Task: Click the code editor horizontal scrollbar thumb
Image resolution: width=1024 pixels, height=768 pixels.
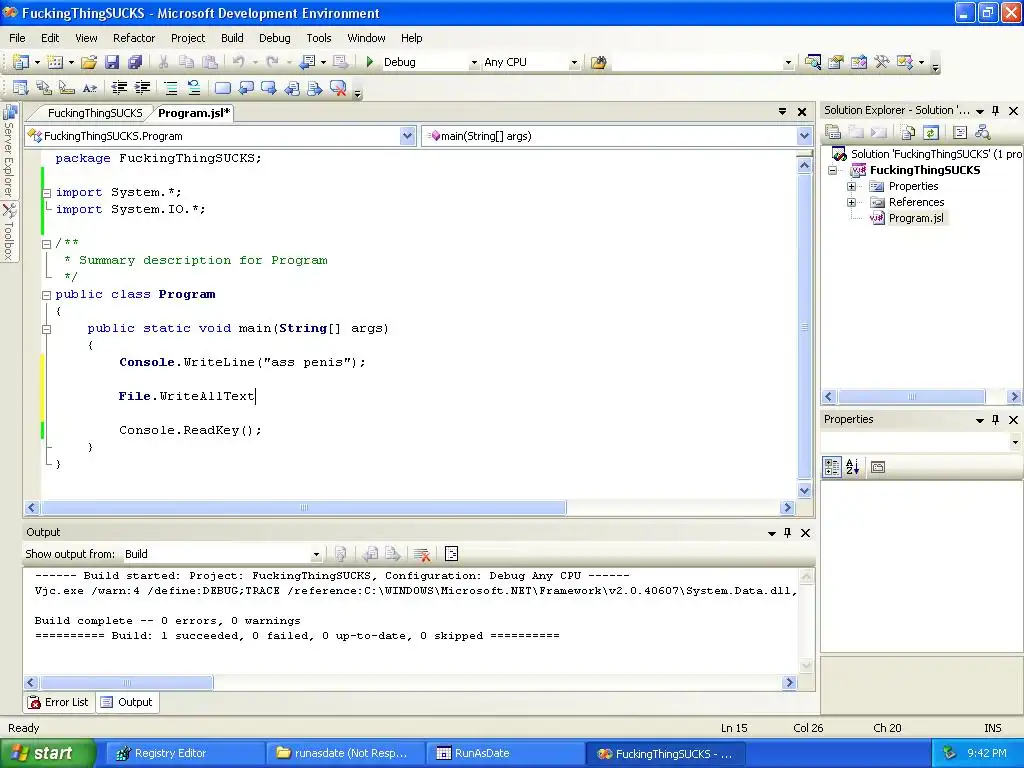Action: (x=304, y=507)
